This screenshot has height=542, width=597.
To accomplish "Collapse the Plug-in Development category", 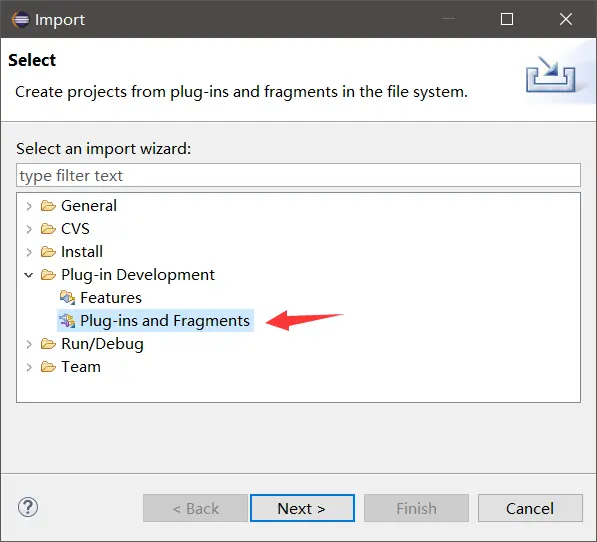I will click(x=29, y=275).
